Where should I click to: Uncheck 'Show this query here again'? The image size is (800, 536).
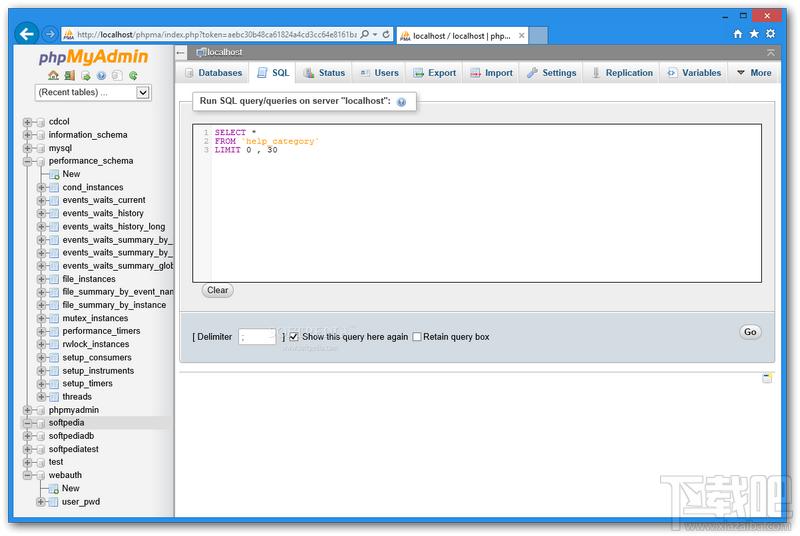[294, 337]
